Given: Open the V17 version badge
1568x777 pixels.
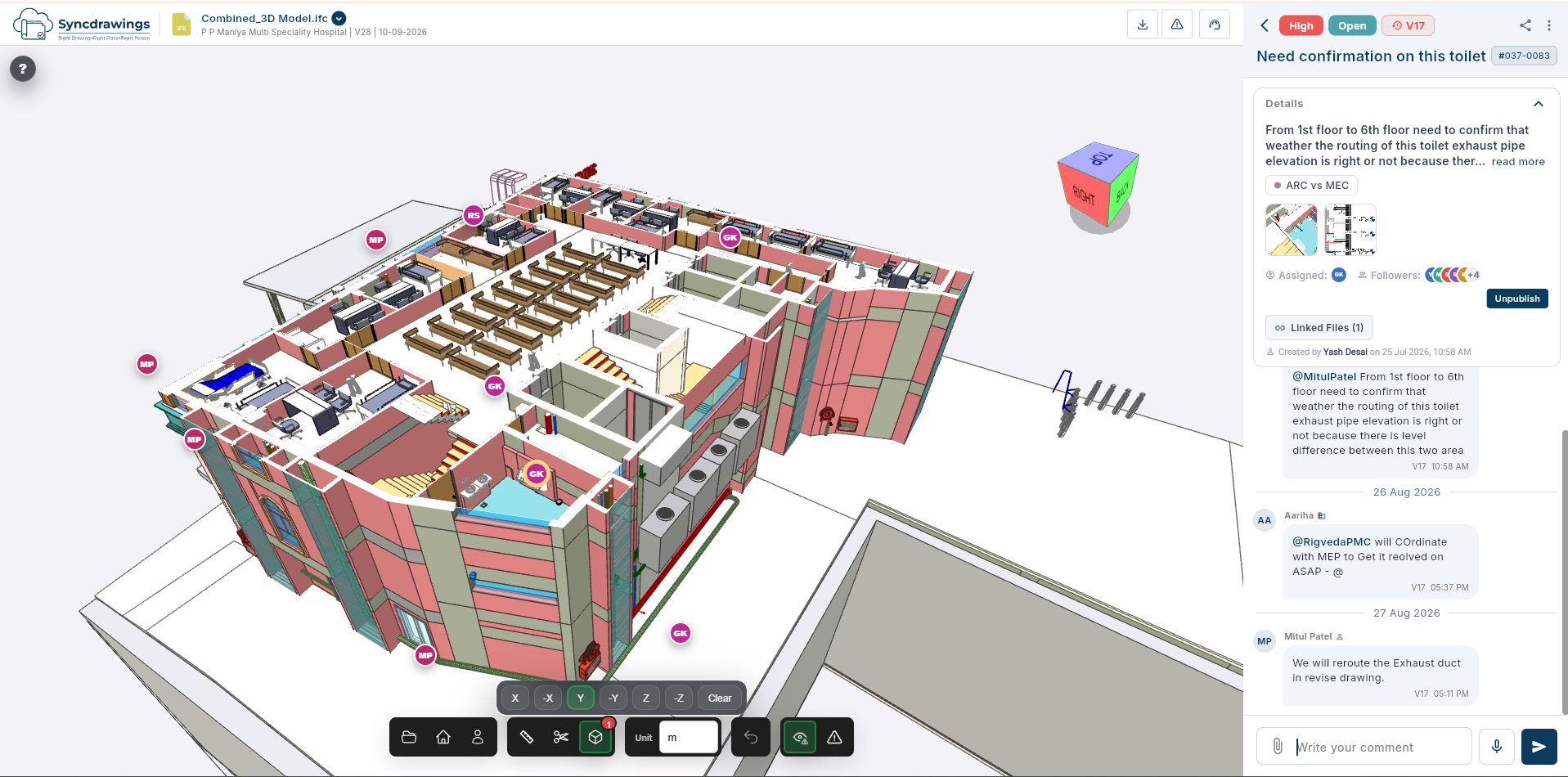Looking at the screenshot, I should [1408, 25].
